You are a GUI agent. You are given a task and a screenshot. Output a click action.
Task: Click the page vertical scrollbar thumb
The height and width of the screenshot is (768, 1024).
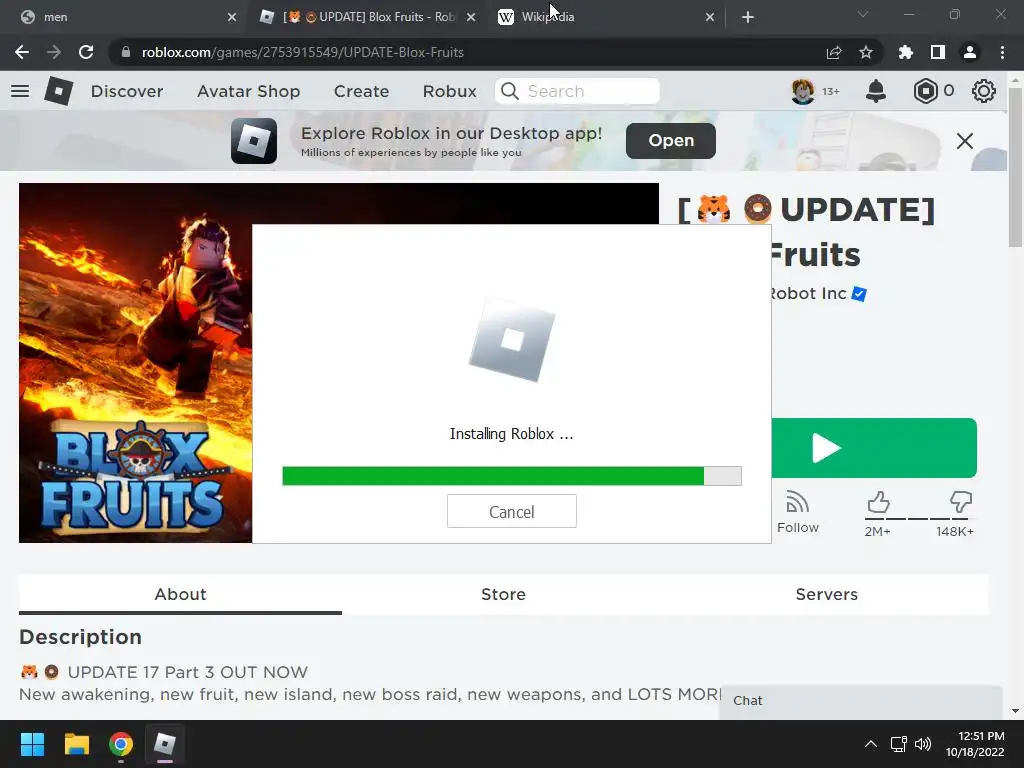1015,167
